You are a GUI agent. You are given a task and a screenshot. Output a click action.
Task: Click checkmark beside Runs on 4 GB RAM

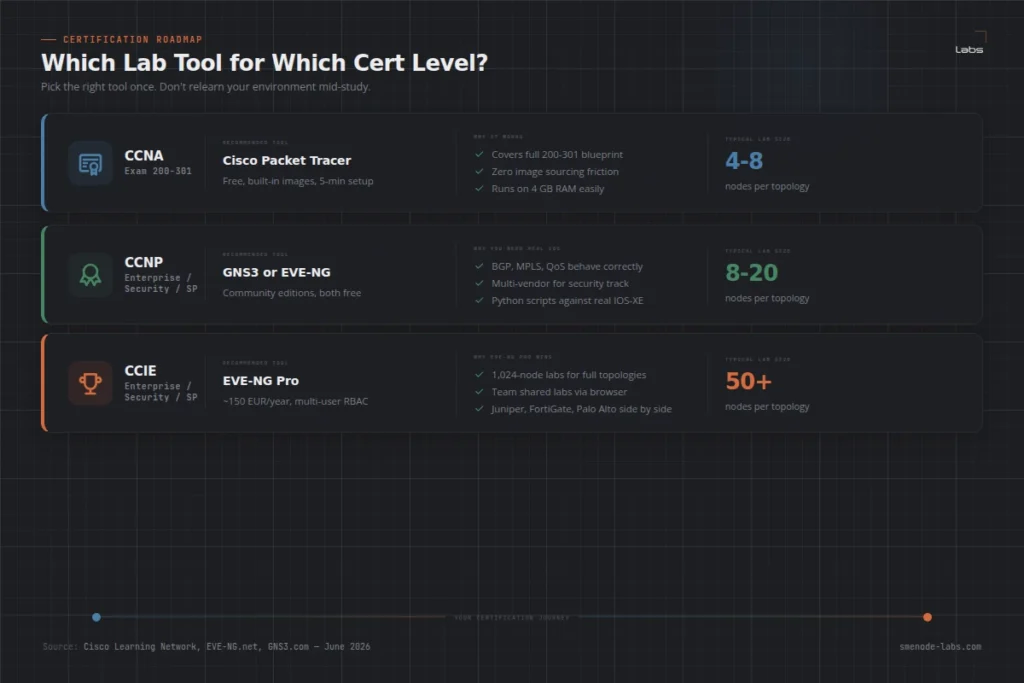click(x=479, y=188)
